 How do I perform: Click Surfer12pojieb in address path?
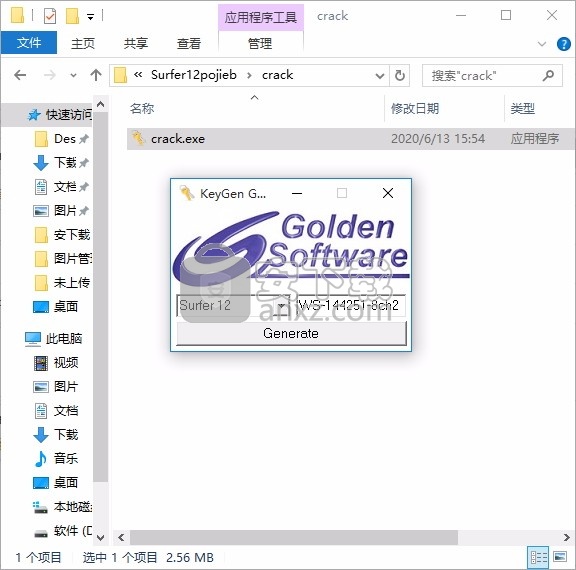(x=194, y=75)
